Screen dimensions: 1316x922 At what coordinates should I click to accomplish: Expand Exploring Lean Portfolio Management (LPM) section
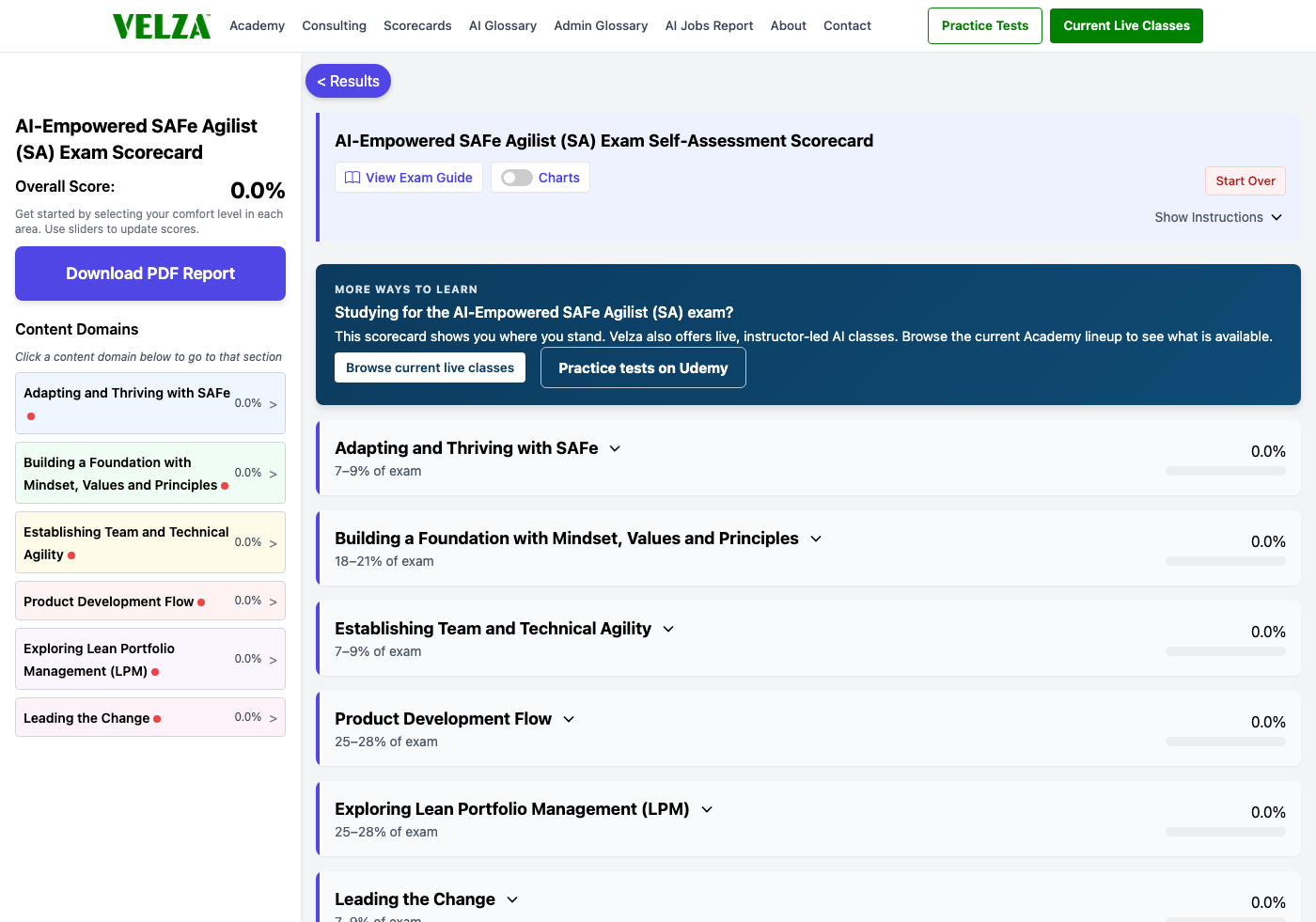coord(707,809)
